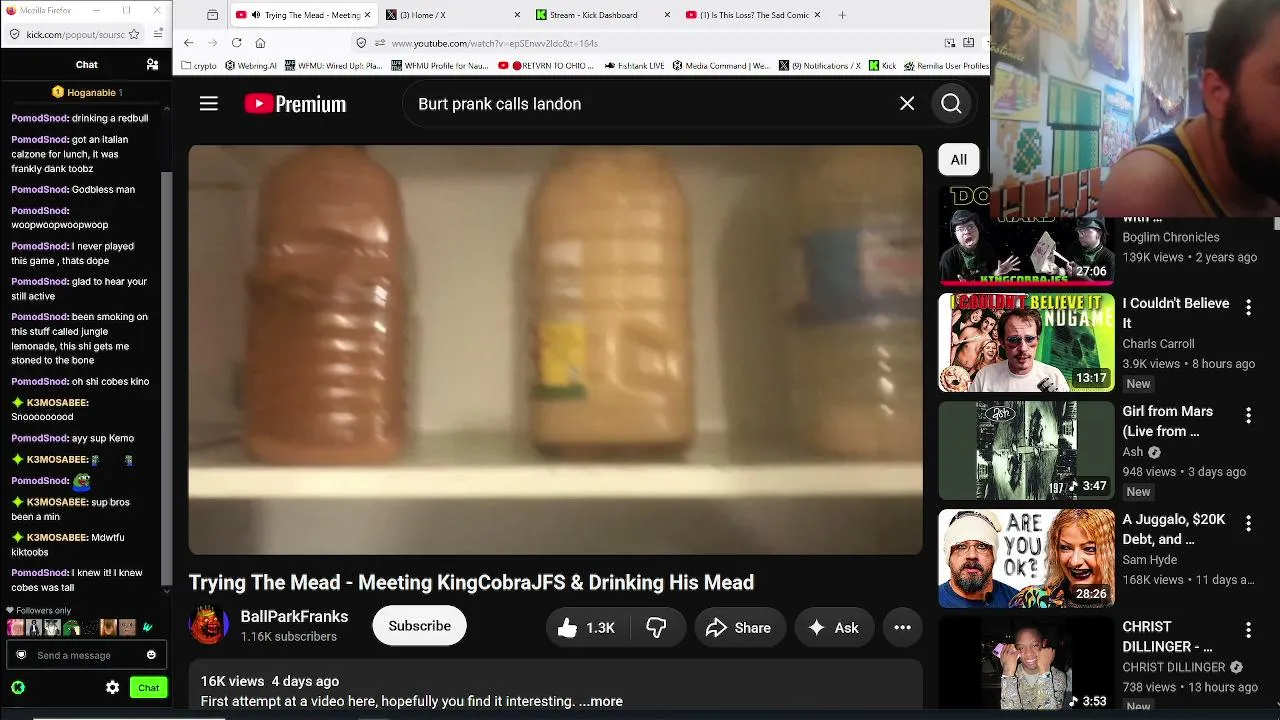Select the All filter chip
Screen dimensions: 1280x720
pos(958,160)
